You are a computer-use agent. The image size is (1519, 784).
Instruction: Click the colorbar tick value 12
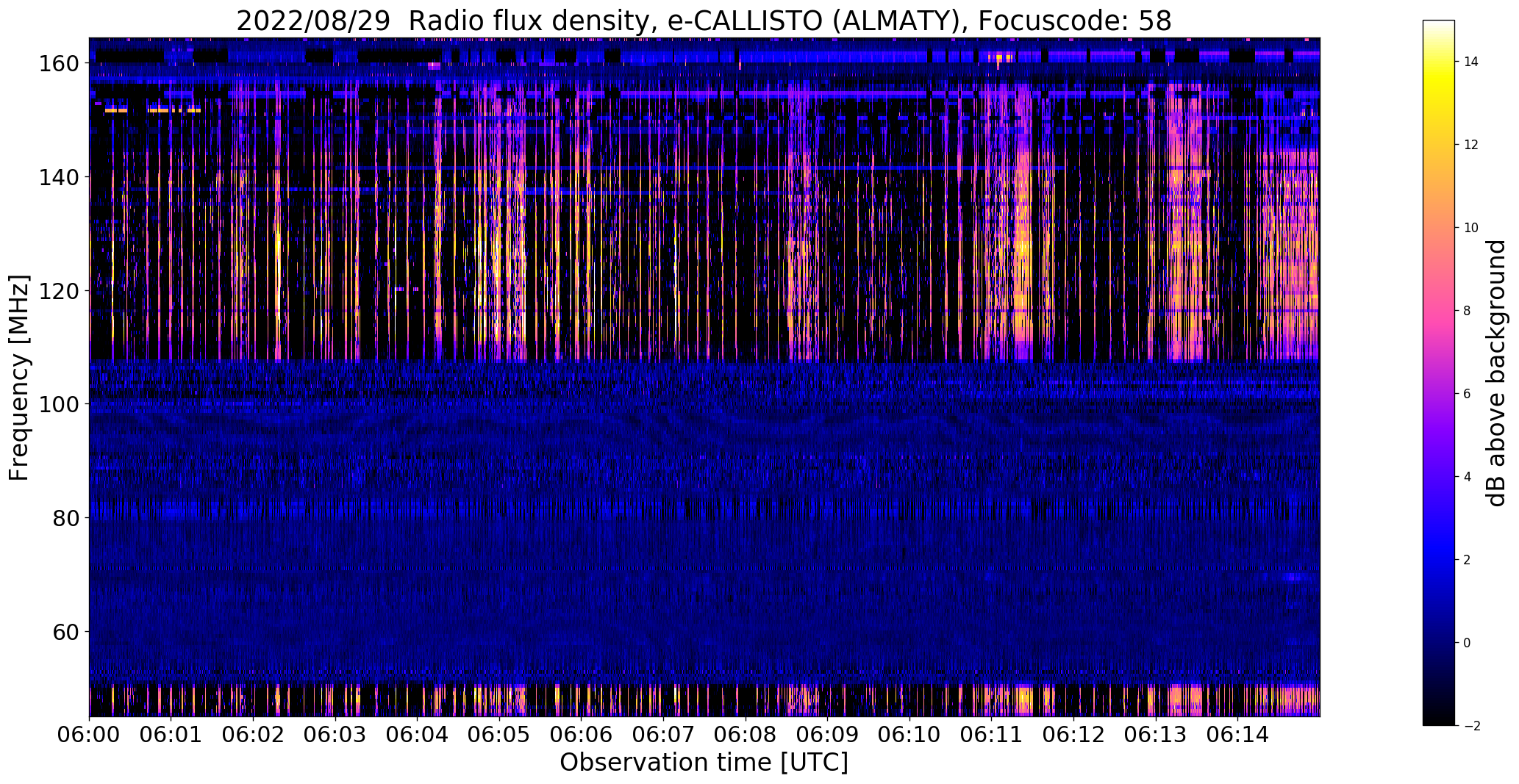1471,145
